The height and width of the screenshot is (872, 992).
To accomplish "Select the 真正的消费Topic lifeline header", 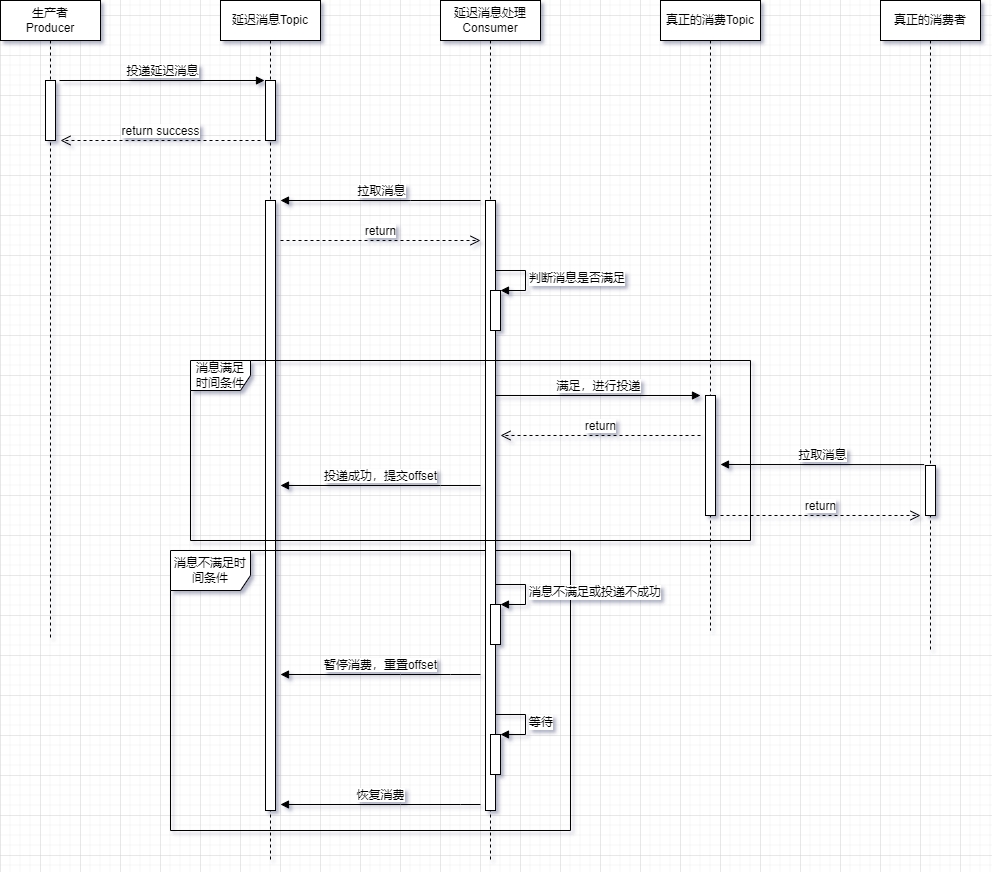I will pyautogui.click(x=710, y=21).
